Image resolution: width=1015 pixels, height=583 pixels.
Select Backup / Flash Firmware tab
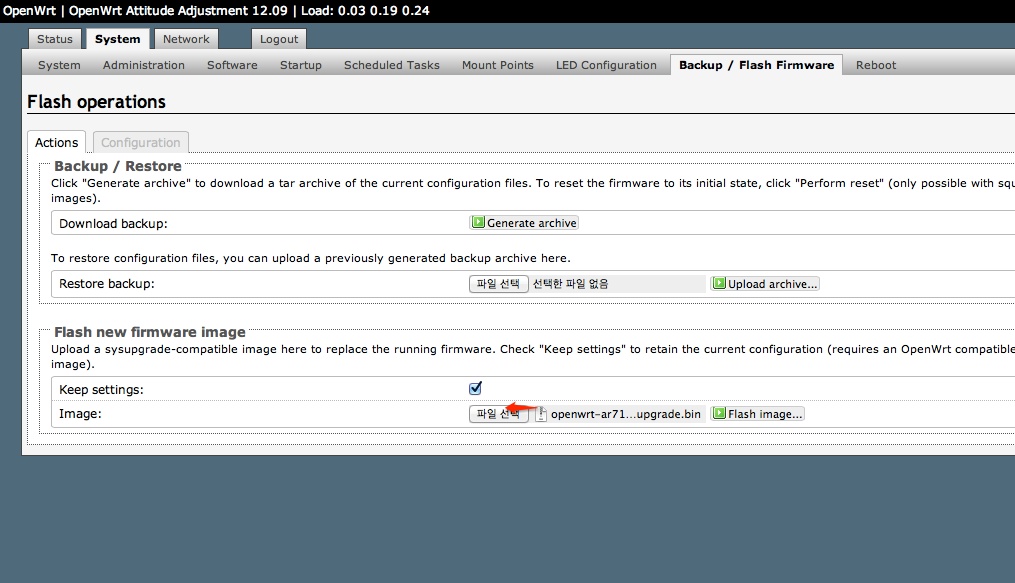pos(756,65)
